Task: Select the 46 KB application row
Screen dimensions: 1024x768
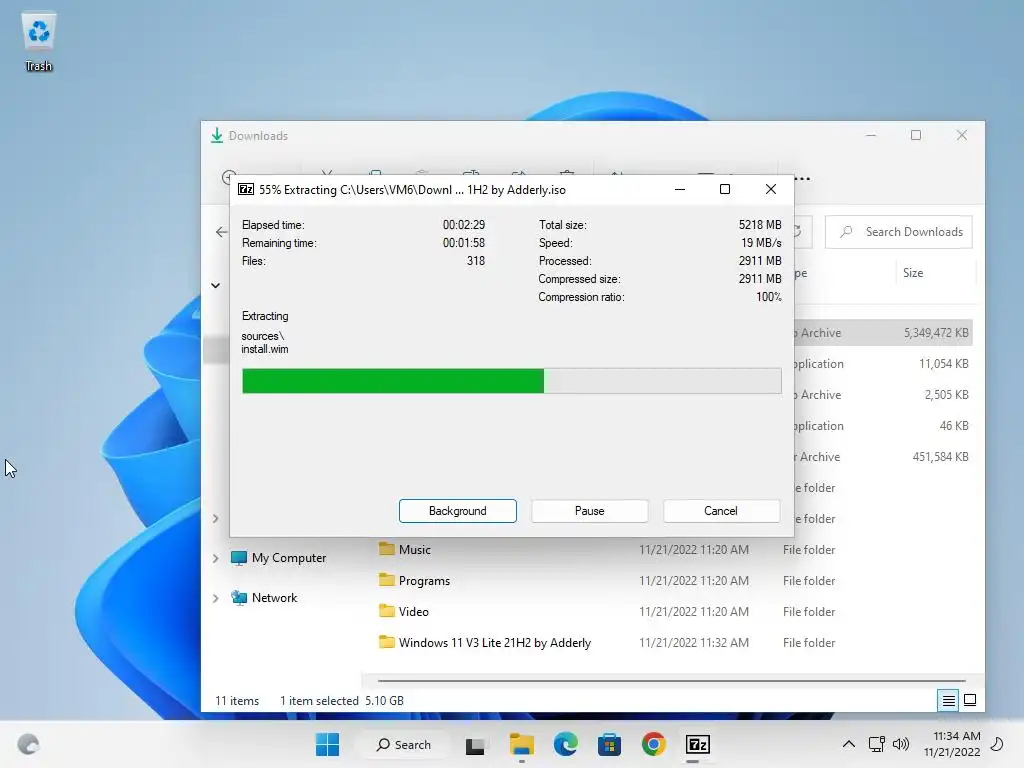Action: coord(883,426)
